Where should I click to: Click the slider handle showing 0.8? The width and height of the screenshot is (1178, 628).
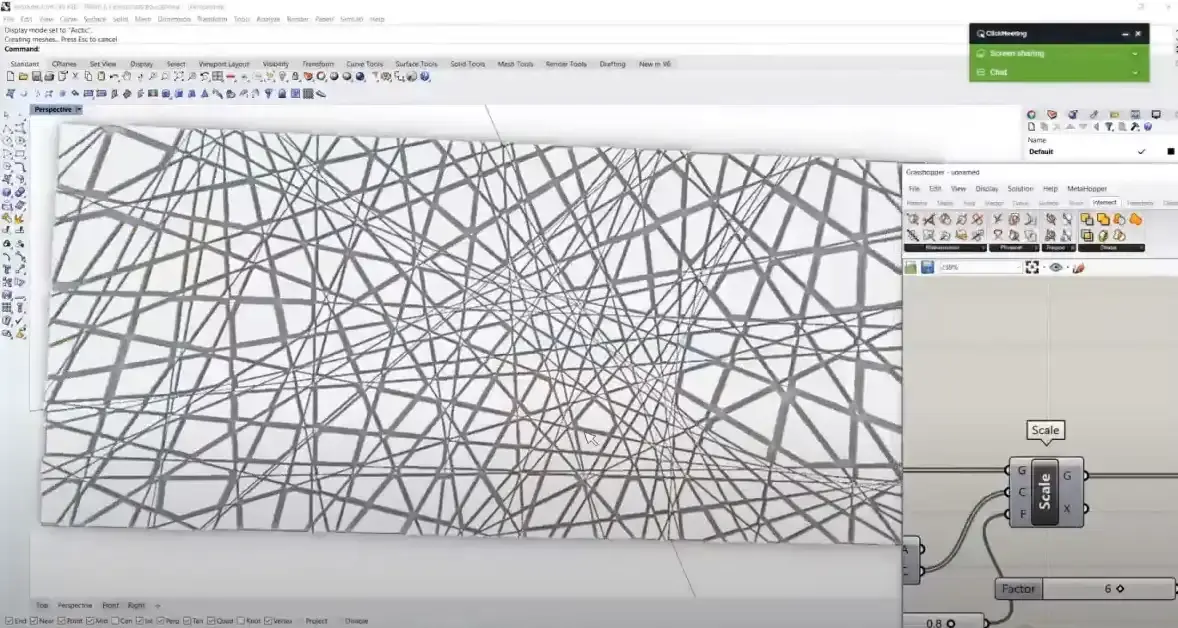tap(951, 623)
